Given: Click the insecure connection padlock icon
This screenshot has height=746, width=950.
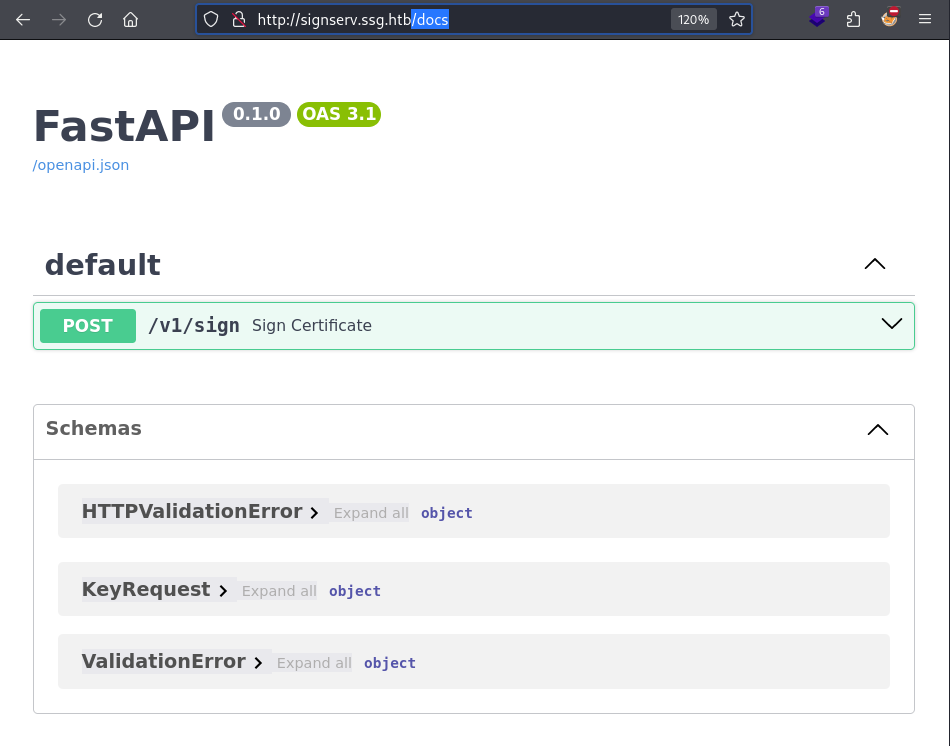Looking at the screenshot, I should [239, 19].
